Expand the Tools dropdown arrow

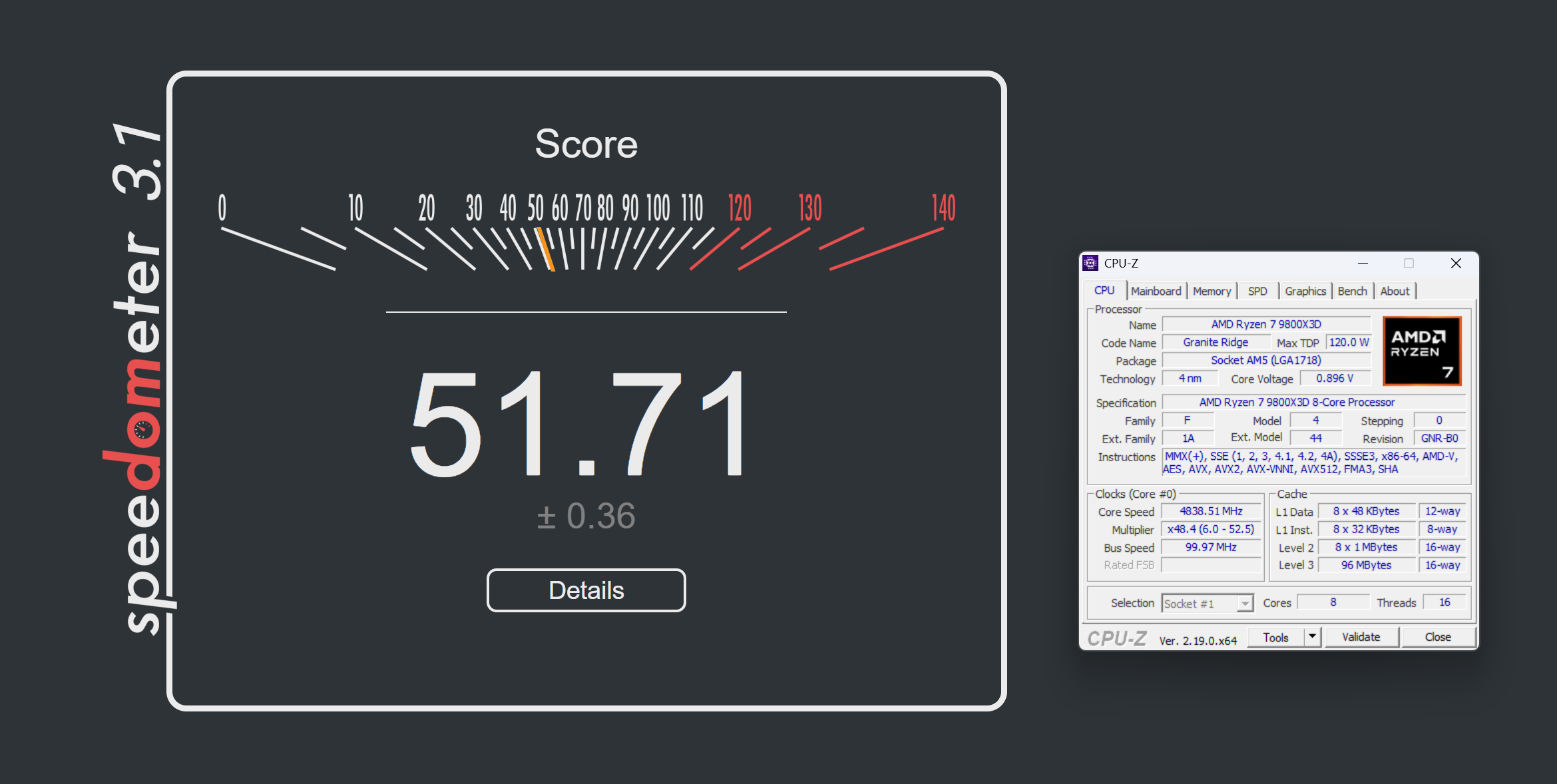coord(1312,637)
